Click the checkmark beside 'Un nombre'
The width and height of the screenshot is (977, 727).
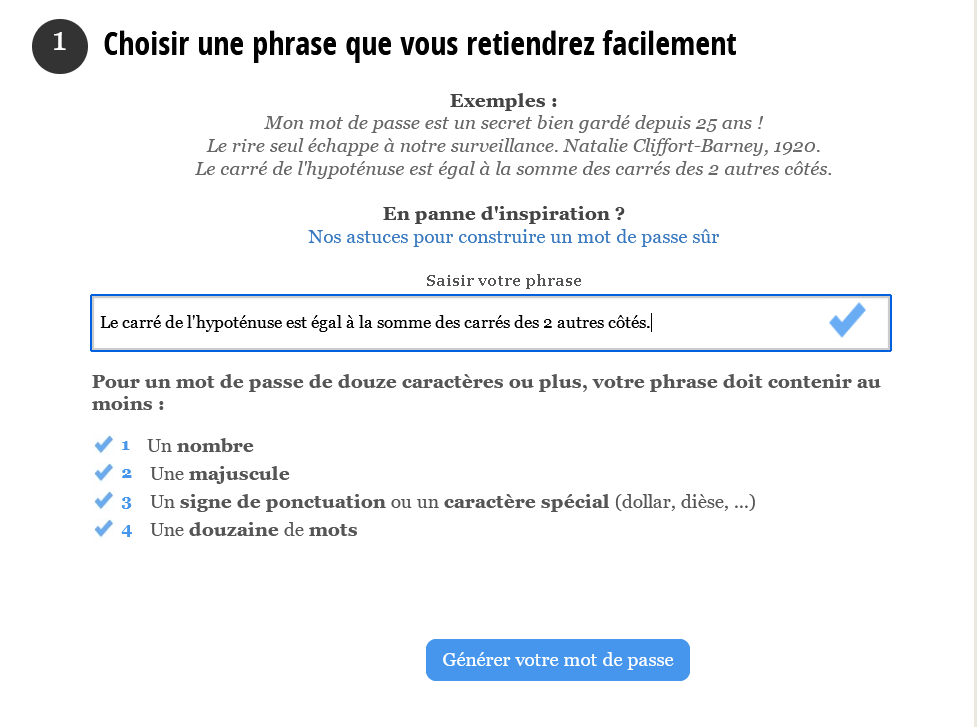click(x=103, y=444)
